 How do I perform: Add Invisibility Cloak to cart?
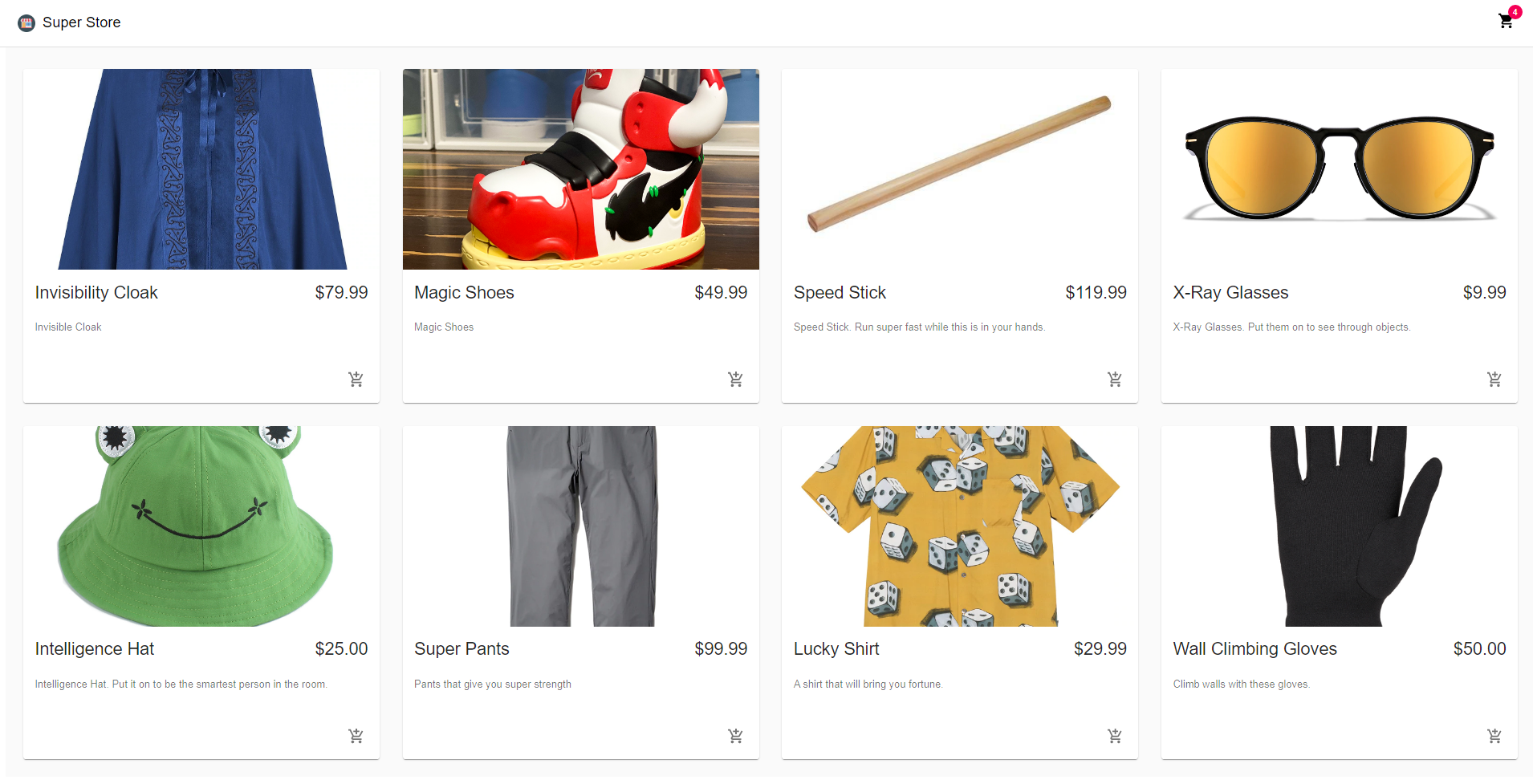click(x=356, y=379)
